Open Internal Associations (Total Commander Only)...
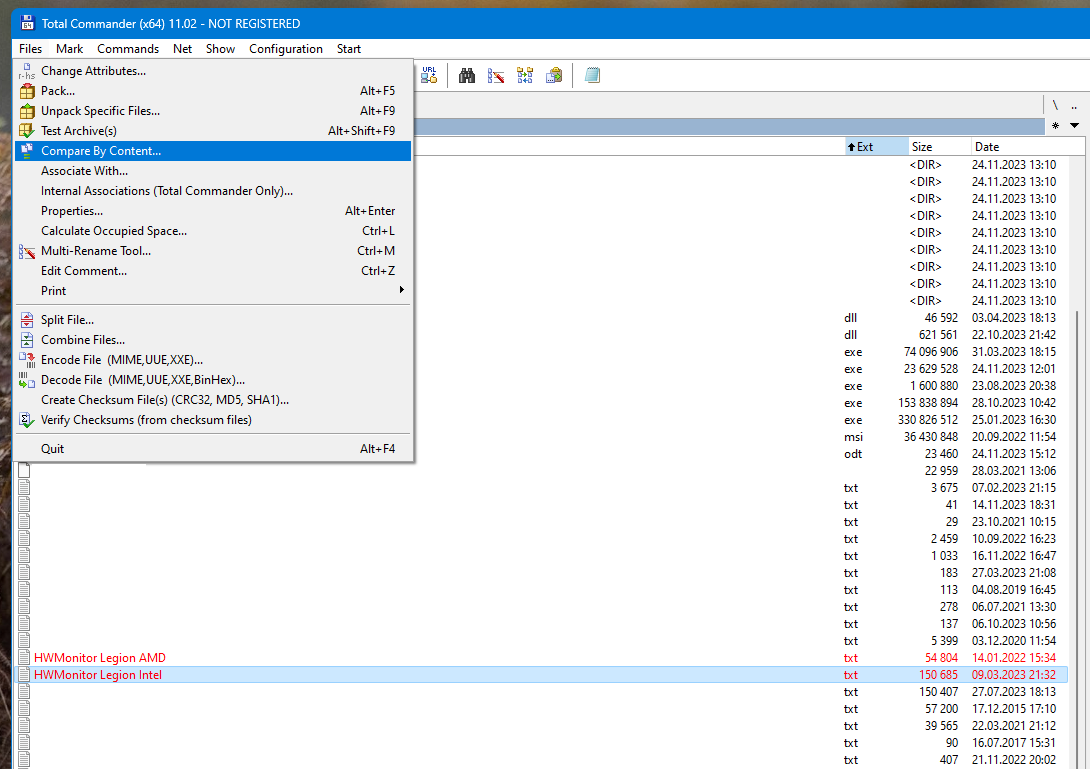Viewport: 1090px width, 769px height. coord(213,191)
